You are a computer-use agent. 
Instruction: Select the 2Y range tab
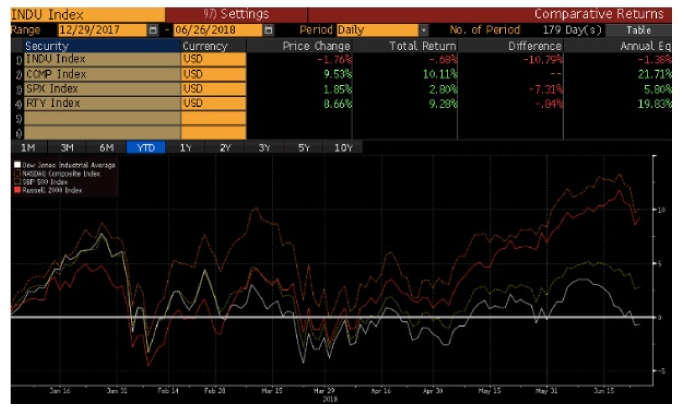[225, 148]
